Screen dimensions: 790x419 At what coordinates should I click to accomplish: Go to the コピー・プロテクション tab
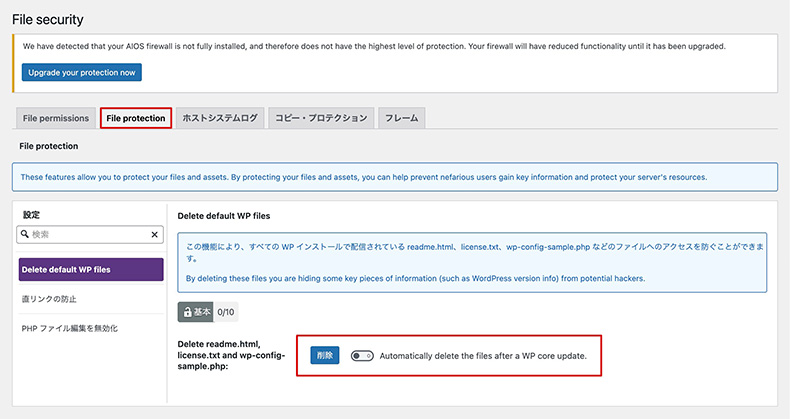point(321,118)
